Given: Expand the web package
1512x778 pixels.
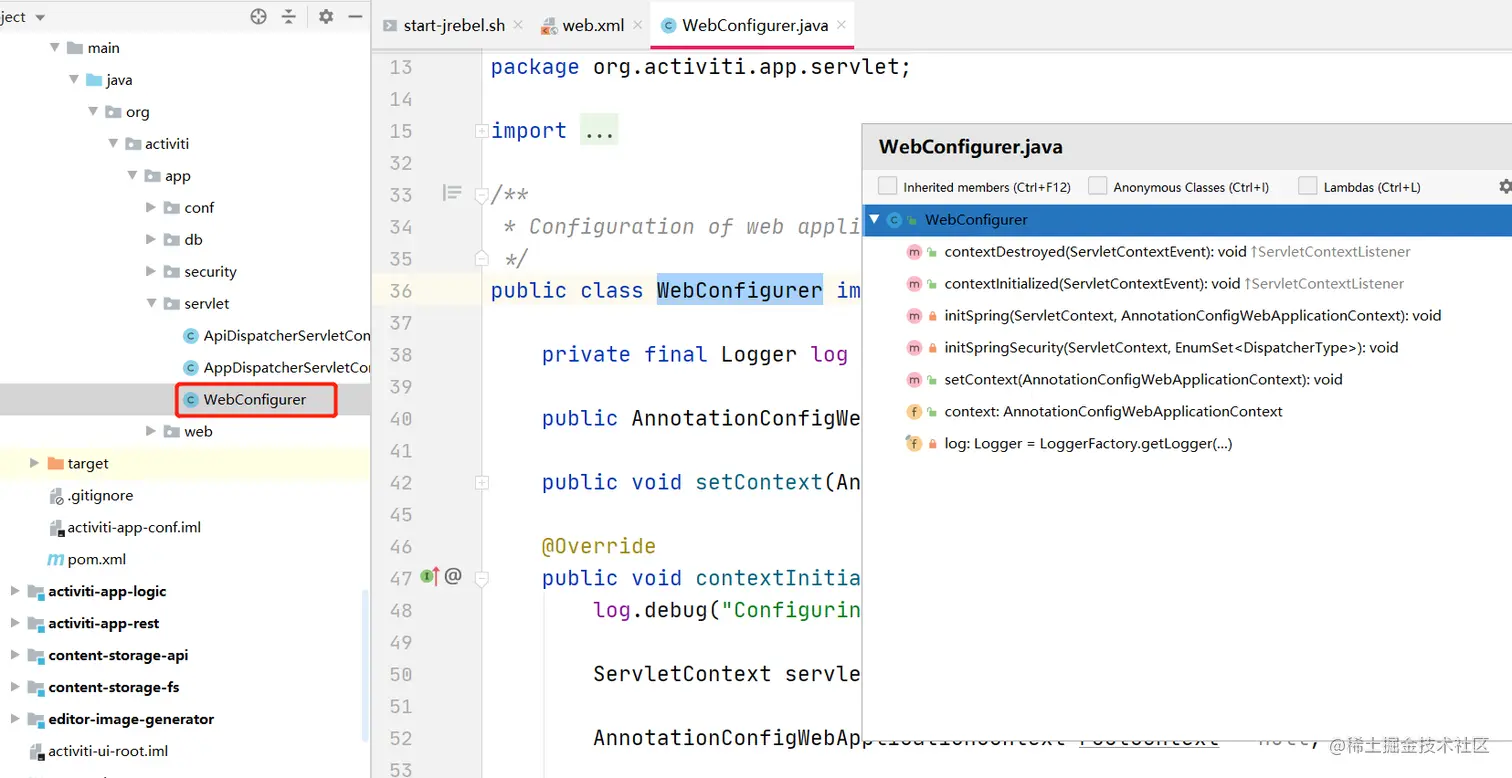Looking at the screenshot, I should (x=151, y=432).
